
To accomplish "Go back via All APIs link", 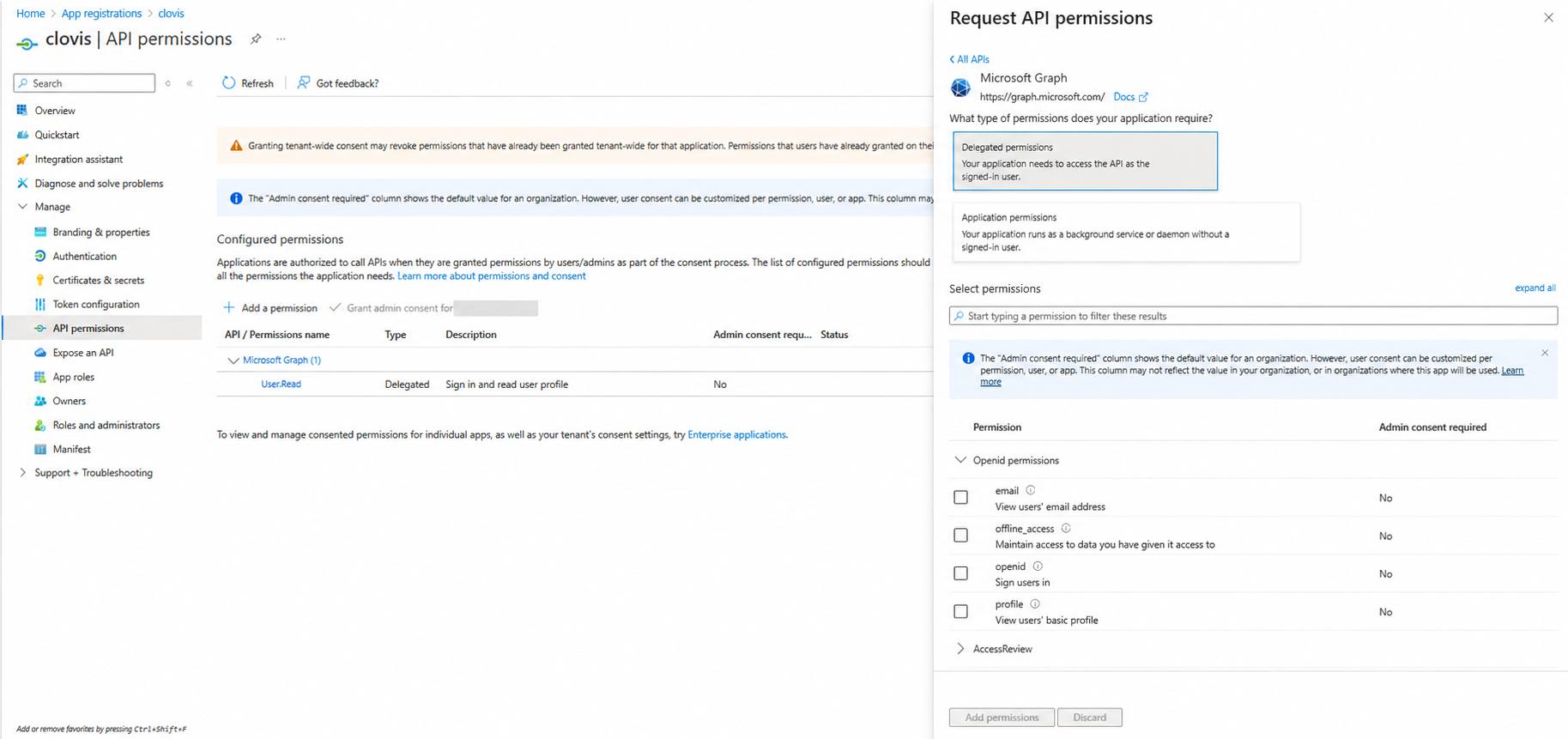I will [969, 59].
